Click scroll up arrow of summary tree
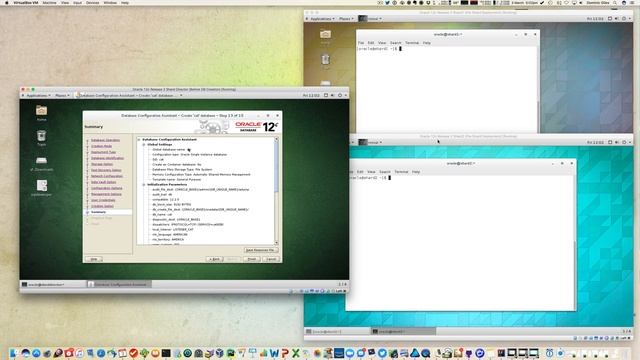The height and width of the screenshot is (360, 640). (276, 140)
